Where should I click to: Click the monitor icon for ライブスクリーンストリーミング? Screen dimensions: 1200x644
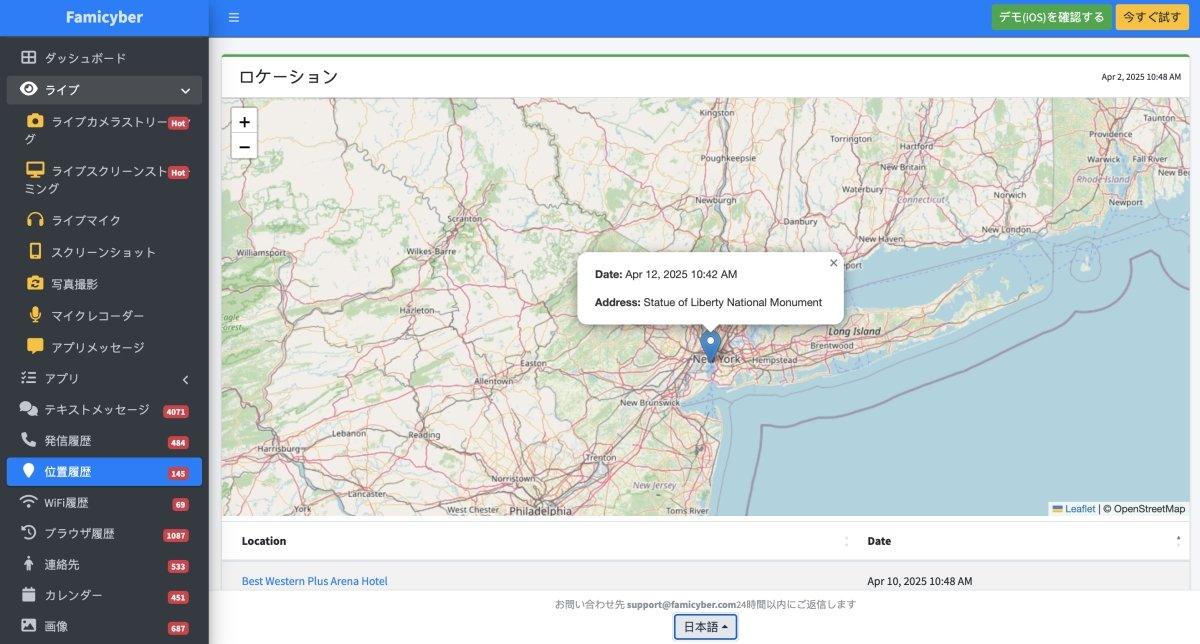pos(35,170)
